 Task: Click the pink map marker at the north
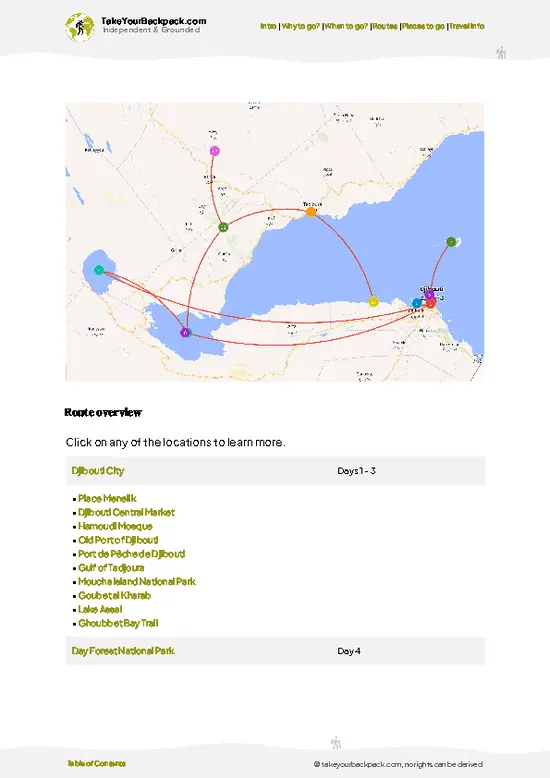pos(214,151)
